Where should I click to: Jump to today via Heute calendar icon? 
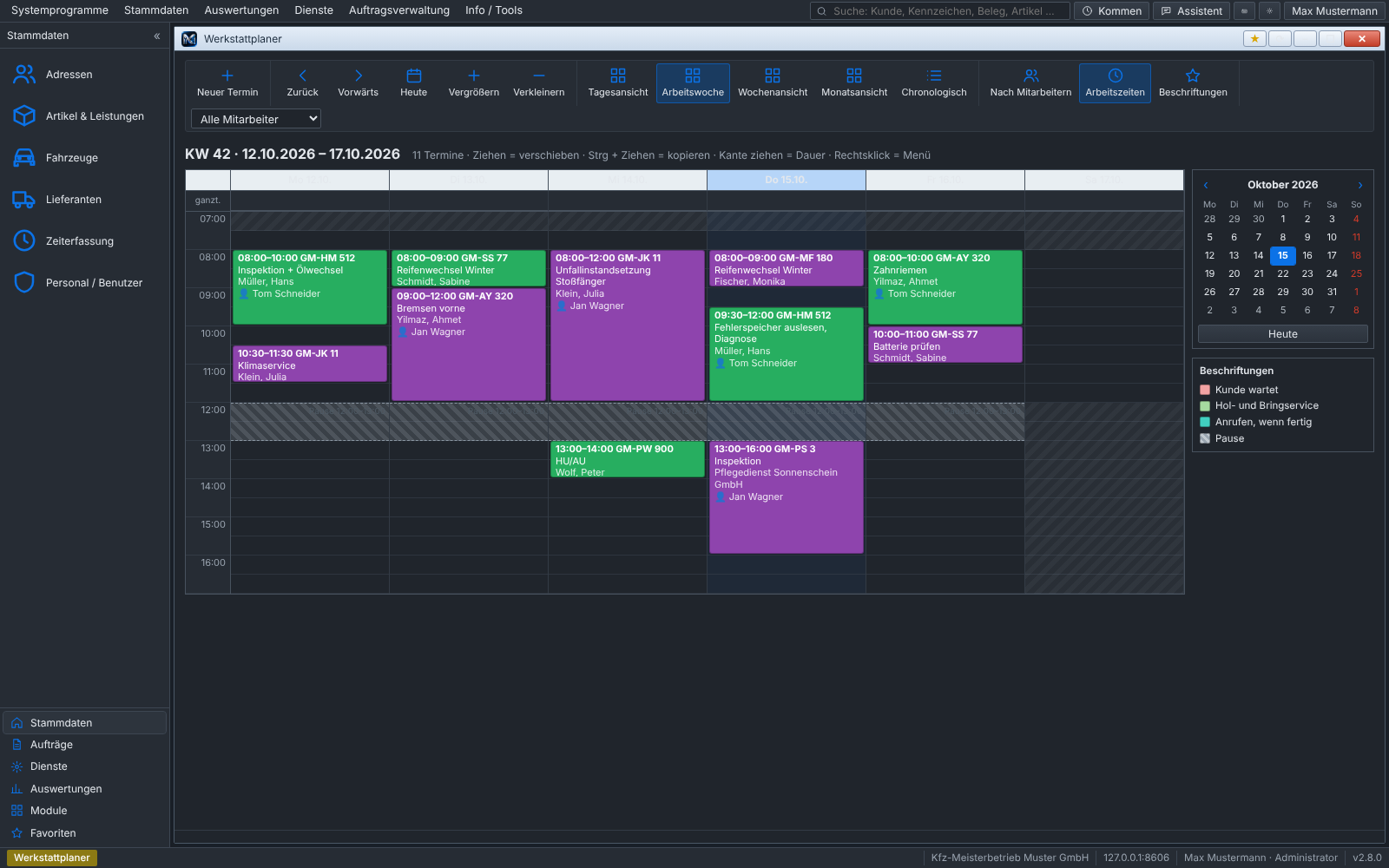[x=414, y=76]
